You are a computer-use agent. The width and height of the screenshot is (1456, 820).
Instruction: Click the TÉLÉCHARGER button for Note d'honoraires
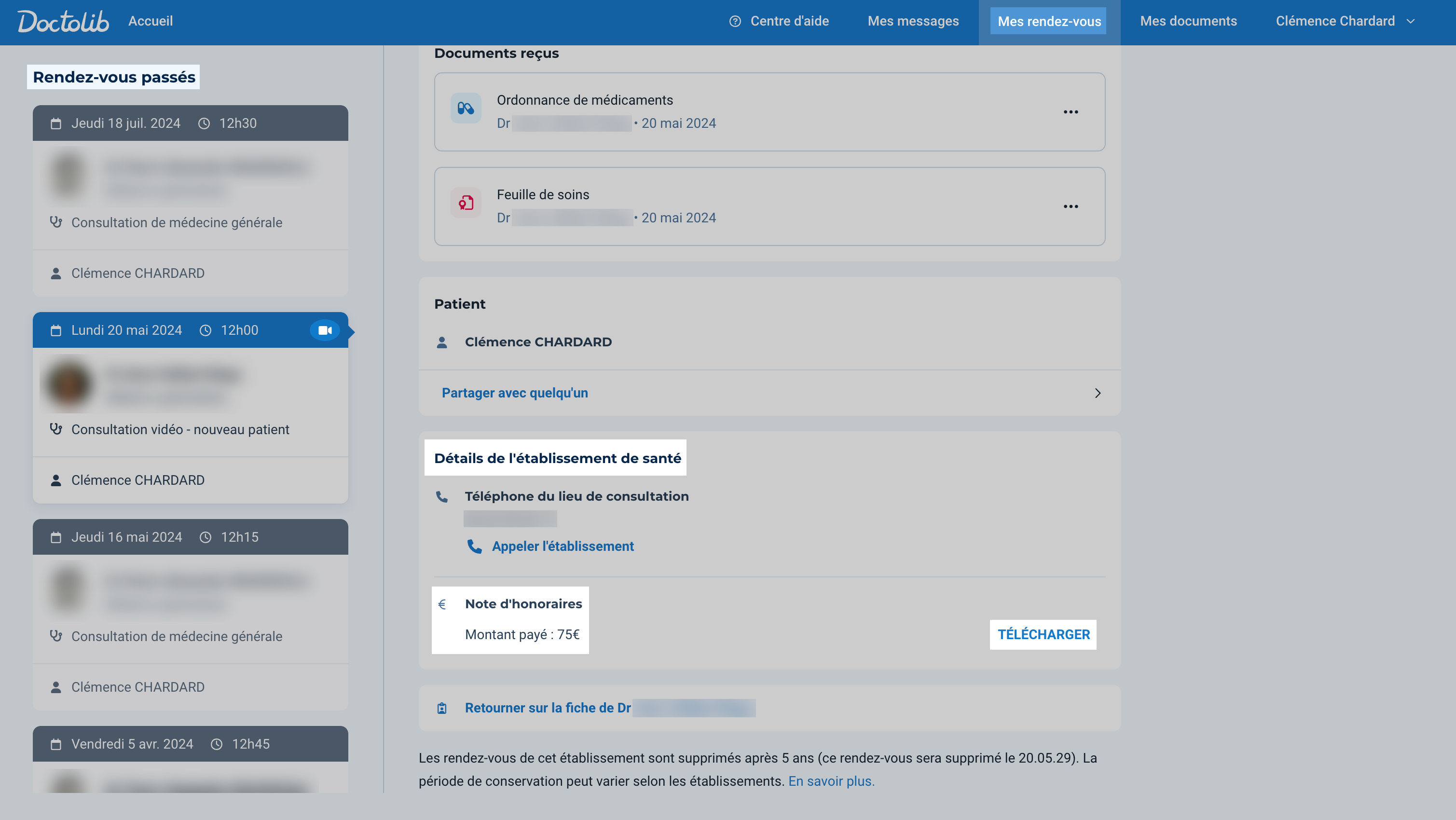pos(1043,635)
